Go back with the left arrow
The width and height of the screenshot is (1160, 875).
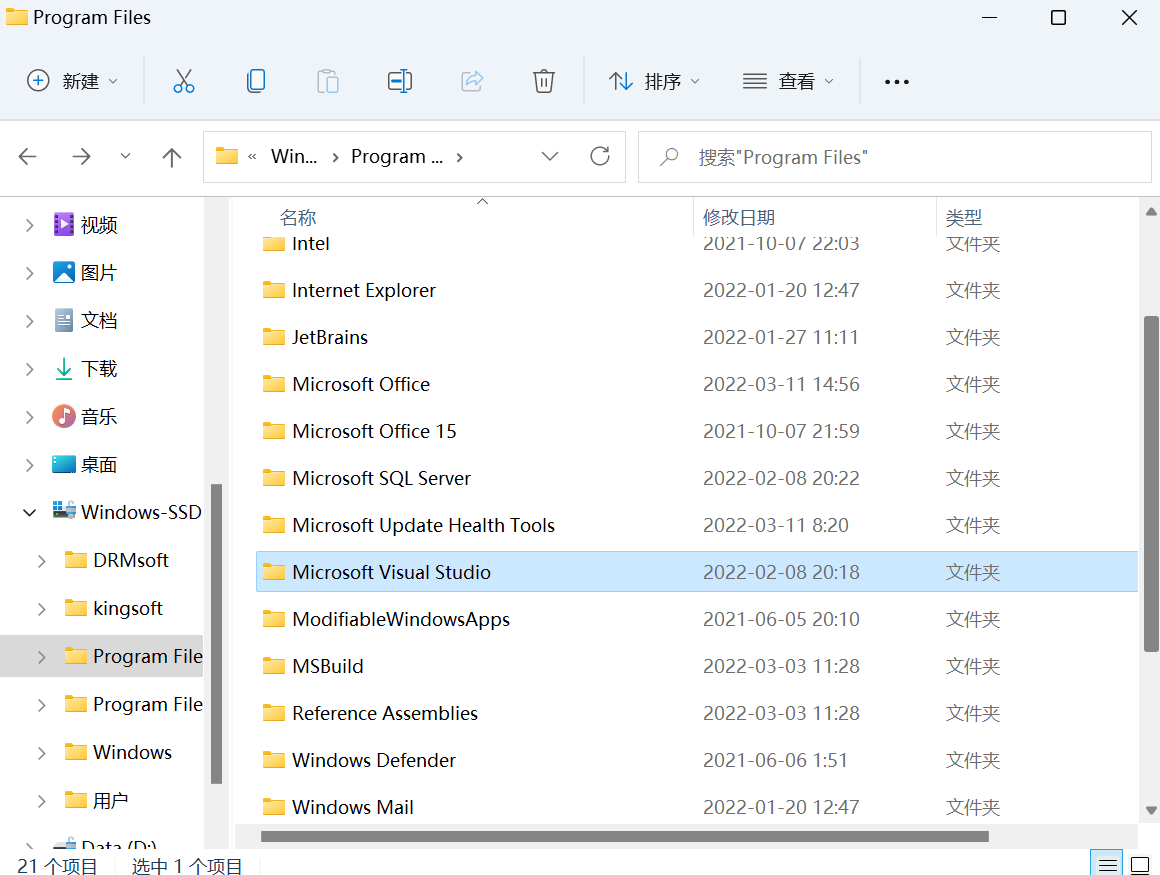tap(27, 156)
